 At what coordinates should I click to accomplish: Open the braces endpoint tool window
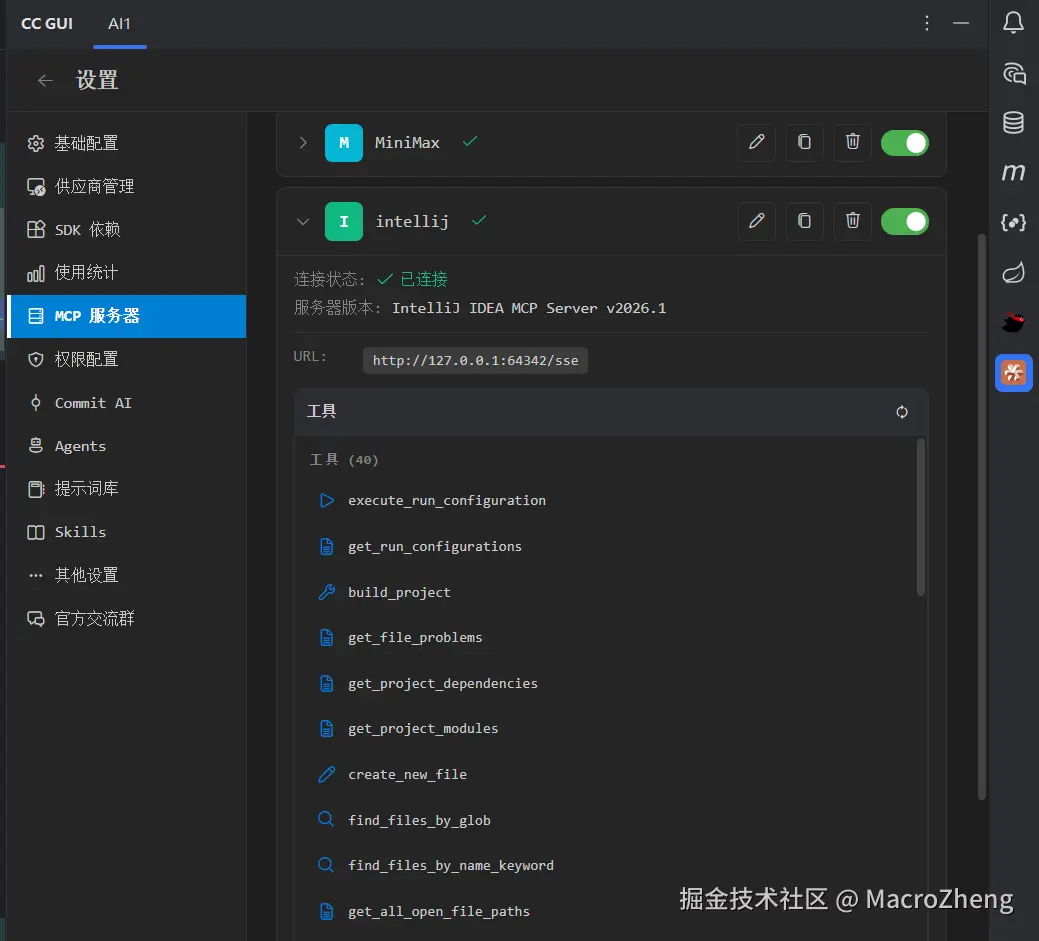click(x=1013, y=223)
